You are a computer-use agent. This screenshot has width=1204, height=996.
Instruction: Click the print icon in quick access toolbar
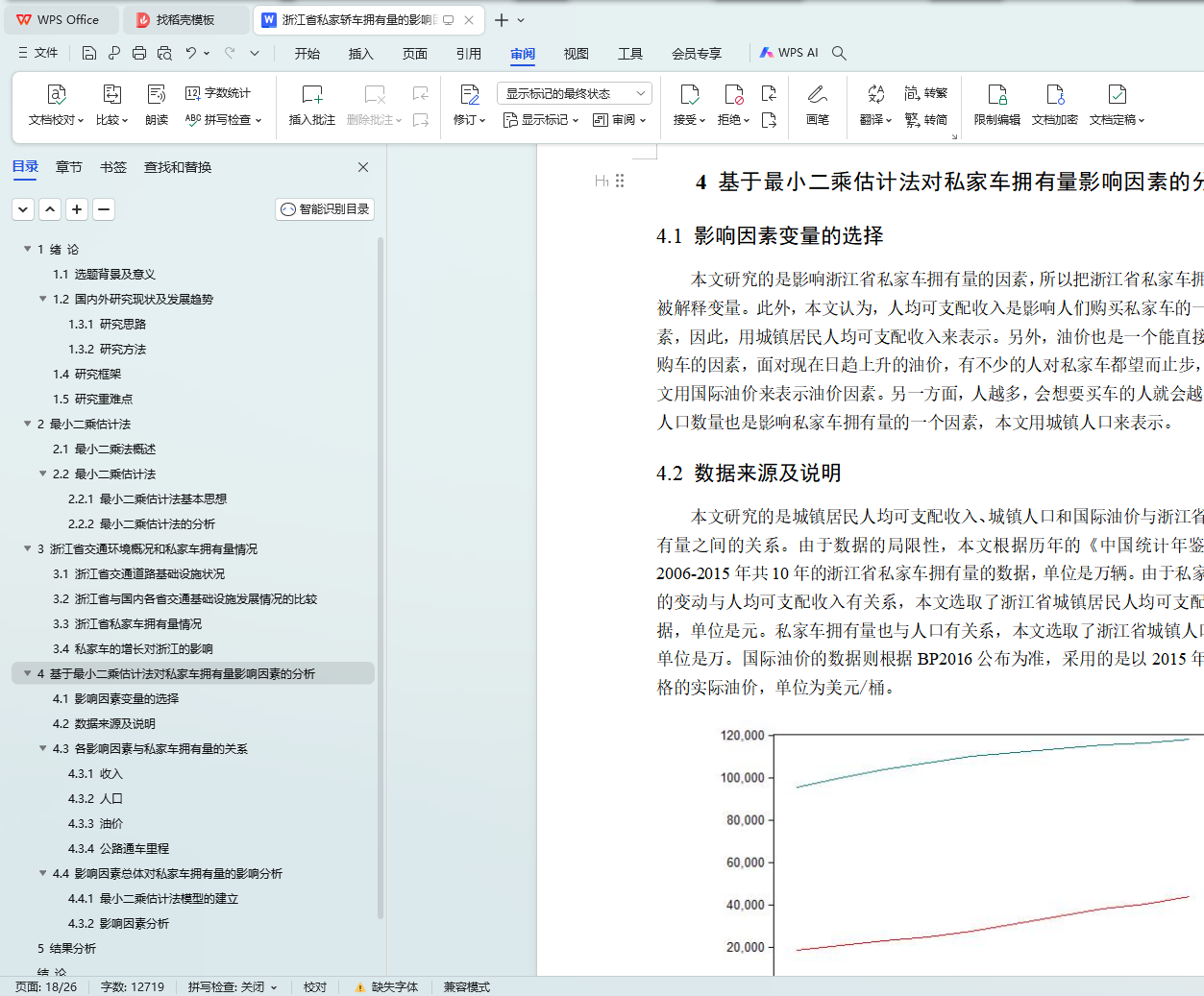tap(139, 53)
